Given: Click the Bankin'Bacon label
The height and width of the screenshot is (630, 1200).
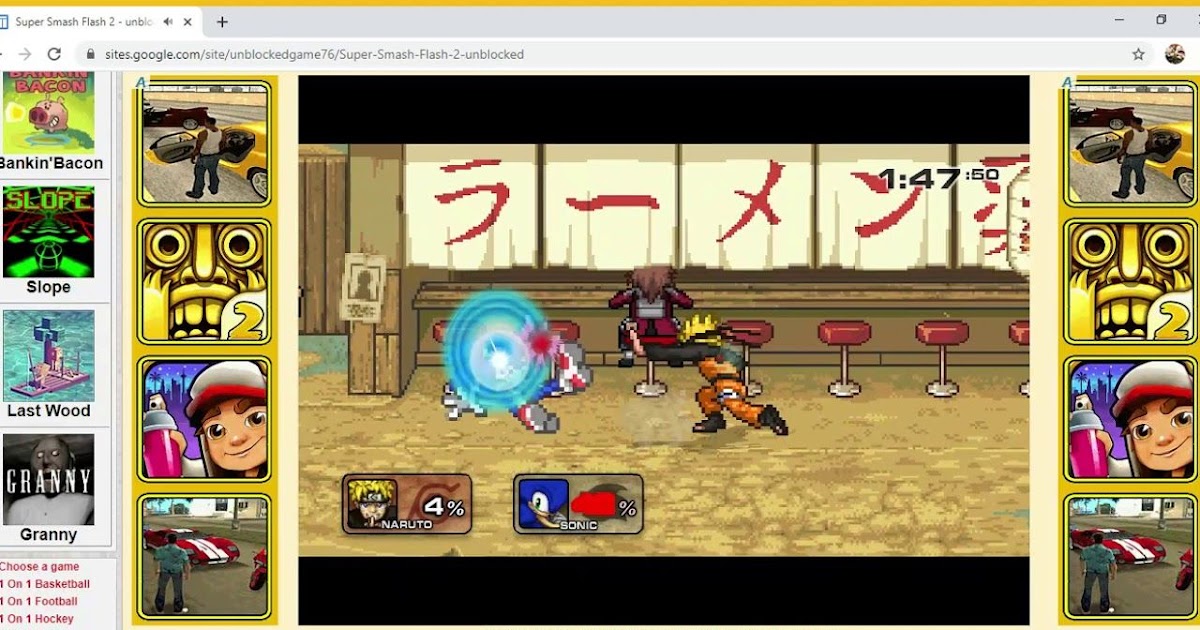Looking at the screenshot, I should pos(50,163).
